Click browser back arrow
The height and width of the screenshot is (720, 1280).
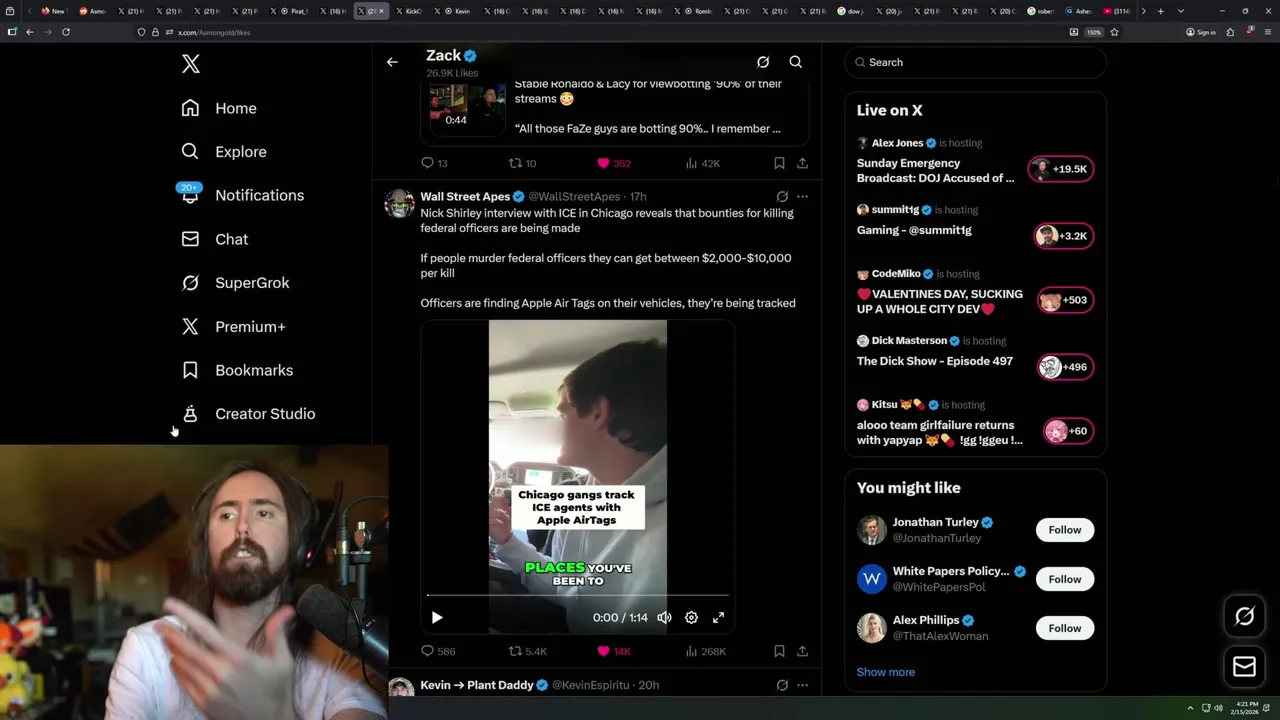pyautogui.click(x=30, y=32)
